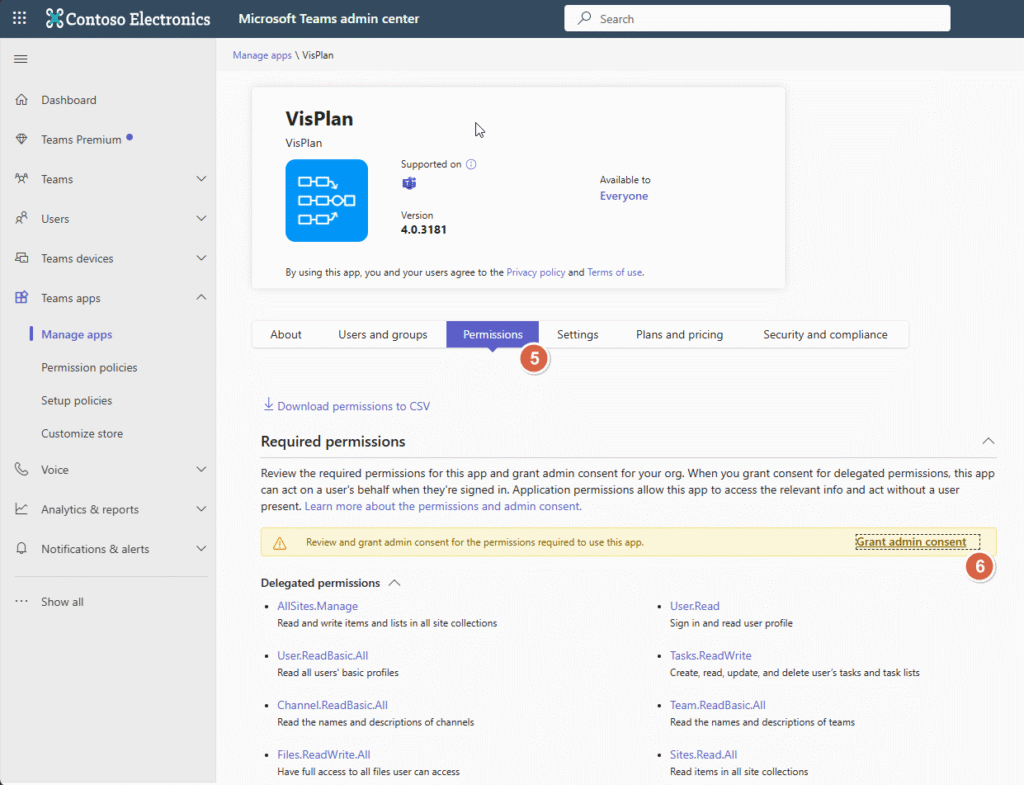This screenshot has width=1024, height=785.
Task: Switch to Plans and pricing tab
Action: click(679, 334)
